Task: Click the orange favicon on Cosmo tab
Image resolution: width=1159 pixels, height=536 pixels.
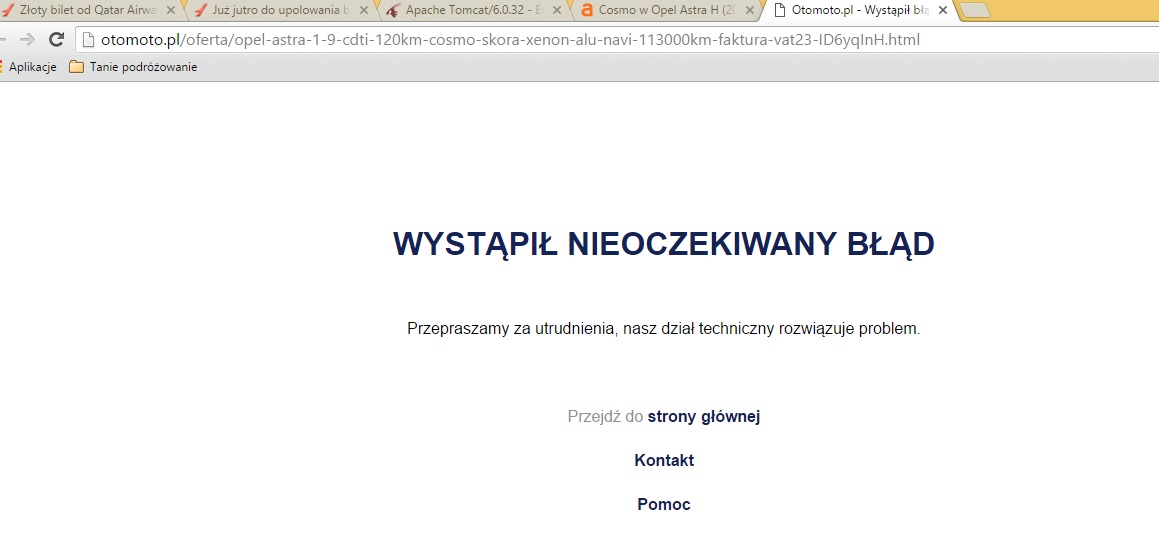Action: coord(587,10)
